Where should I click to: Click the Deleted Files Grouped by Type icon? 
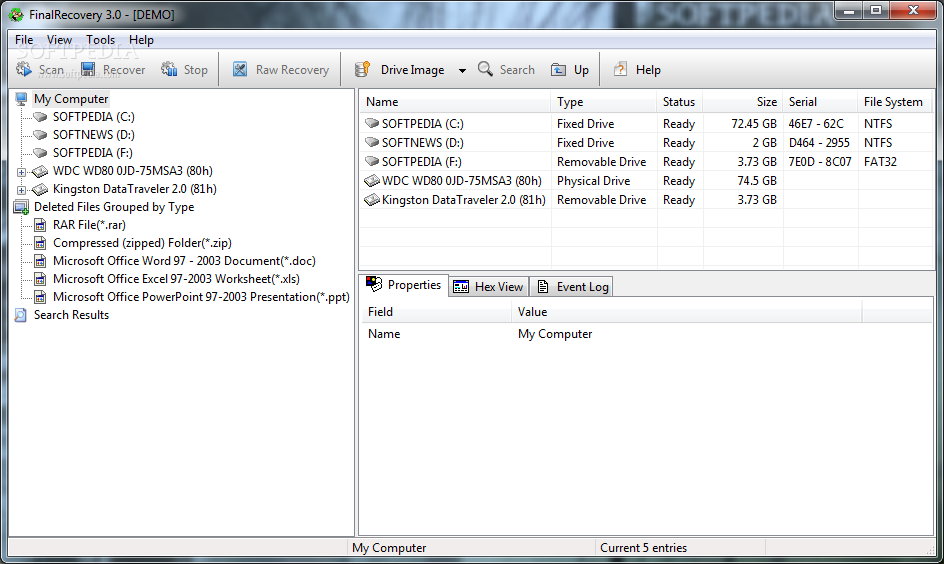[21, 208]
